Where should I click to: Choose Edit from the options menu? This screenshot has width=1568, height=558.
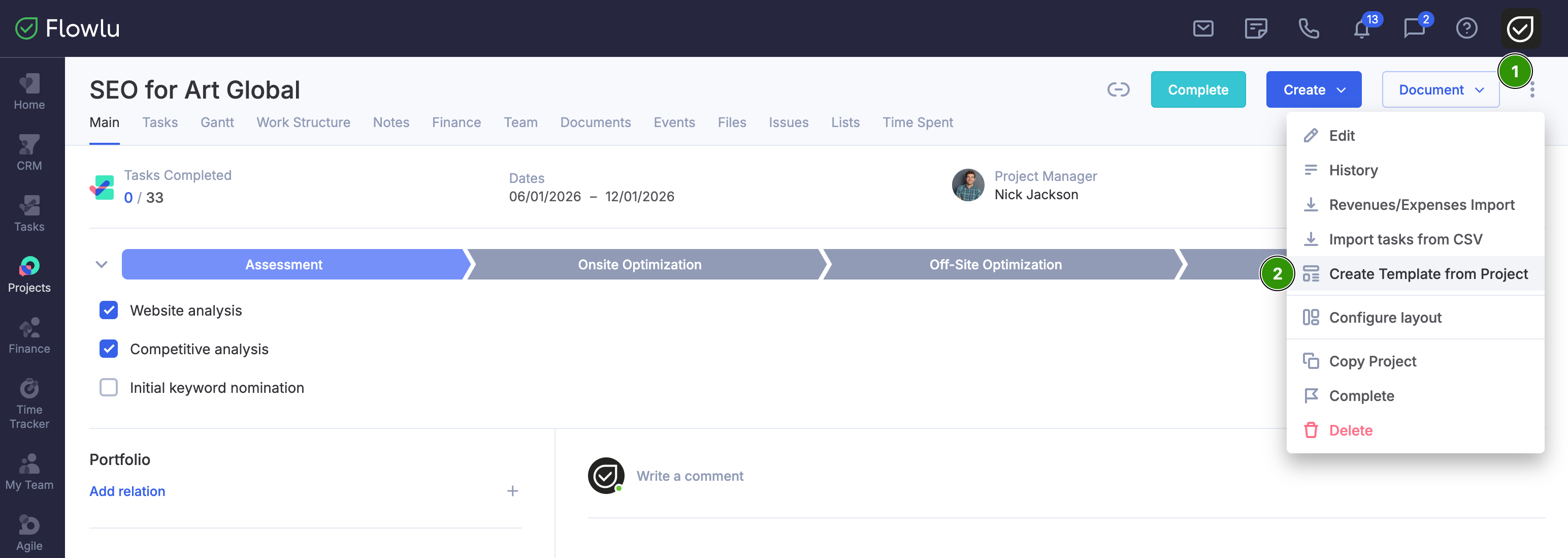pyautogui.click(x=1415, y=135)
